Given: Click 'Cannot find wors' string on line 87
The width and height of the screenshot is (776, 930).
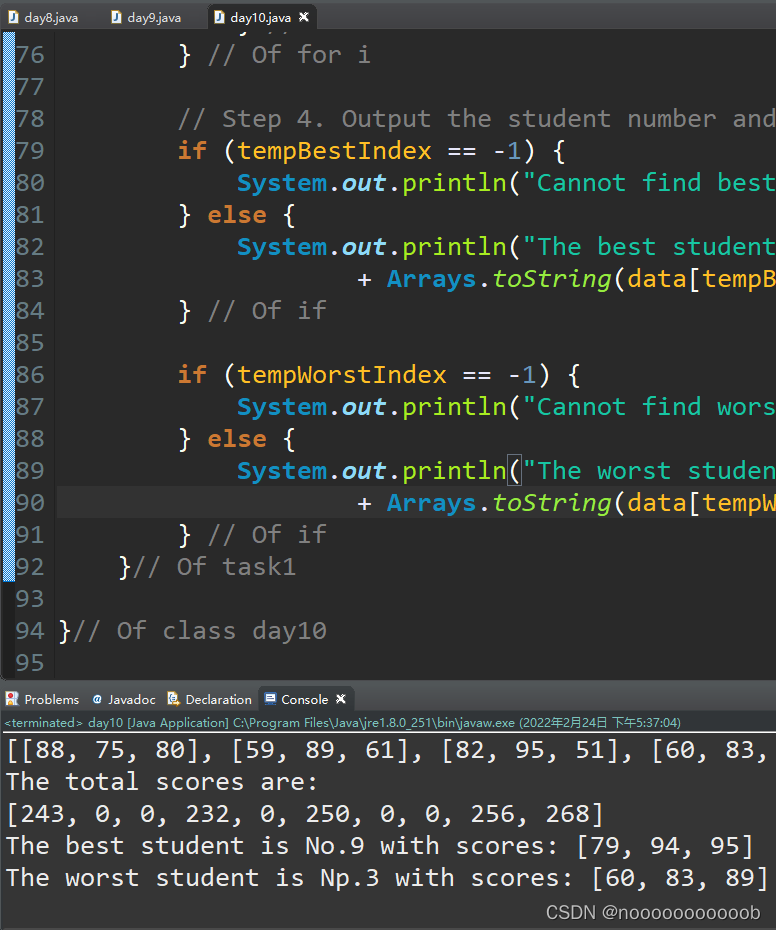Looking at the screenshot, I should (x=648, y=407).
